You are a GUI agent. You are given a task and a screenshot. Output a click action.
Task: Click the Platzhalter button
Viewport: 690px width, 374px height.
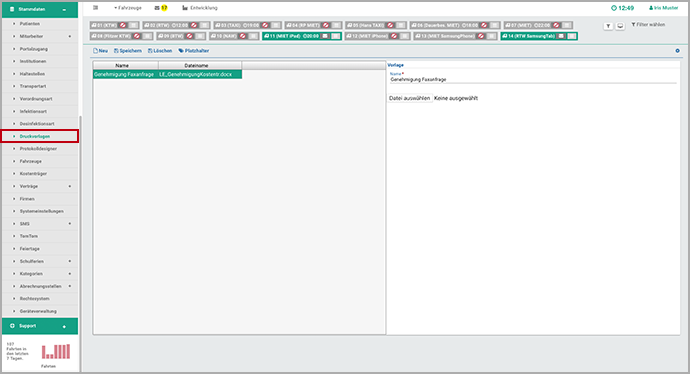click(x=194, y=51)
